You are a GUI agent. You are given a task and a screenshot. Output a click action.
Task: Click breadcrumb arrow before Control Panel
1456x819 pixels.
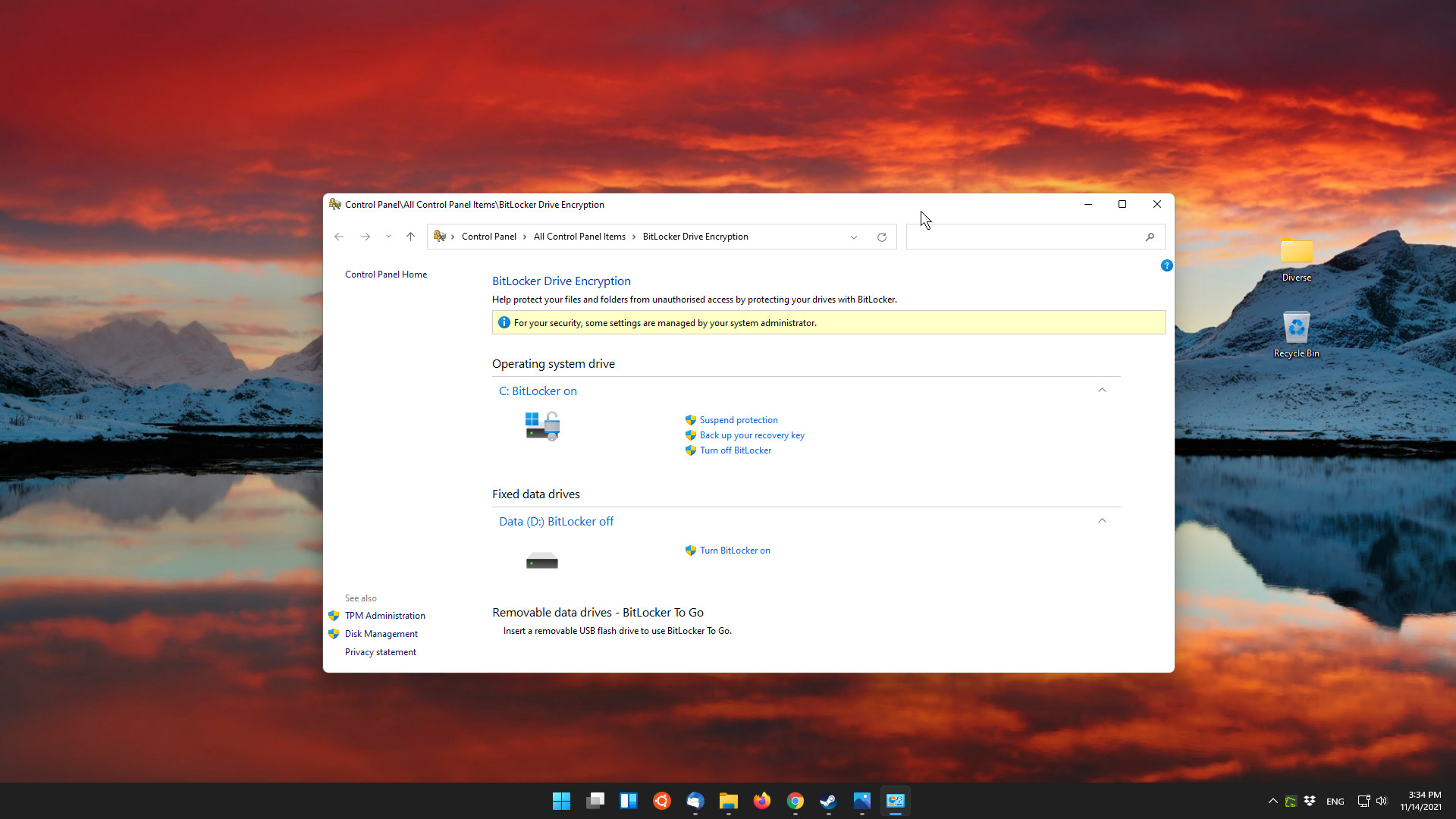453,237
